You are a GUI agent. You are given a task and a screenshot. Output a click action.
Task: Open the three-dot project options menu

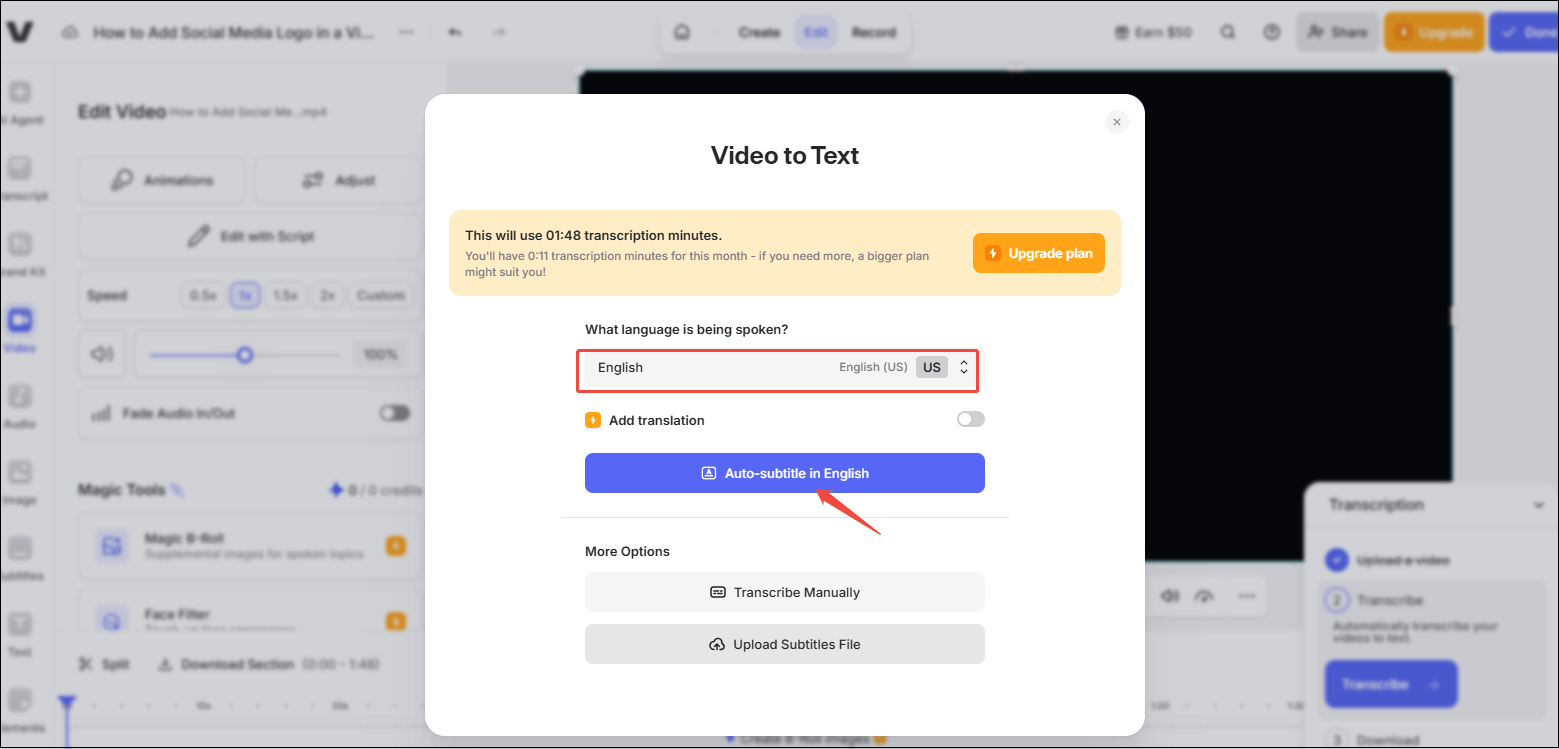[406, 32]
